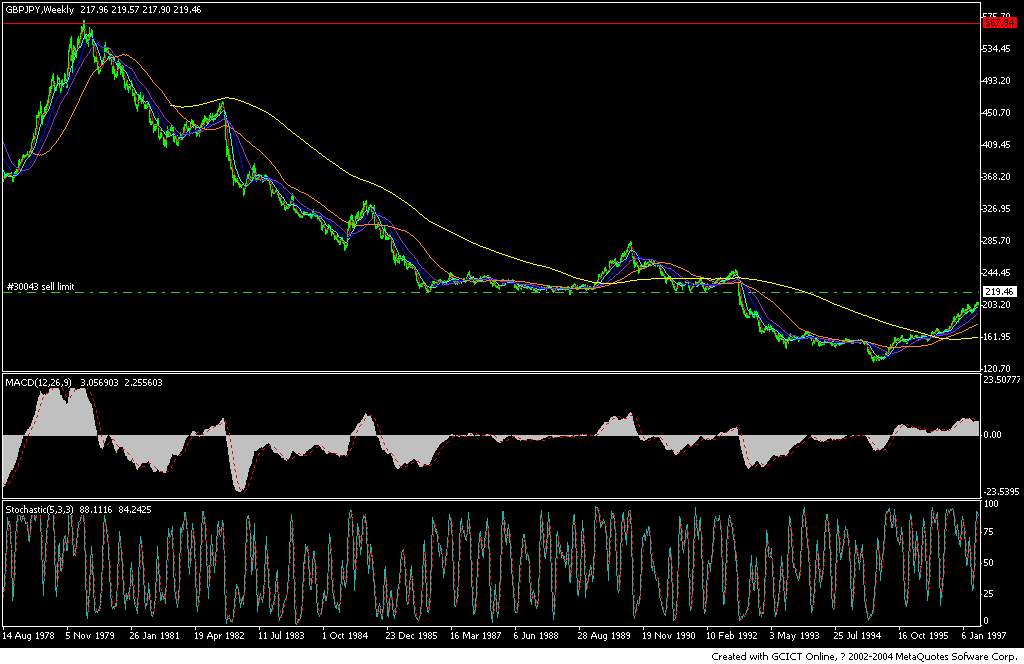The height and width of the screenshot is (664, 1024).
Task: Select the Stochastic(5,3,3) indicator label
Action: (x=39, y=509)
